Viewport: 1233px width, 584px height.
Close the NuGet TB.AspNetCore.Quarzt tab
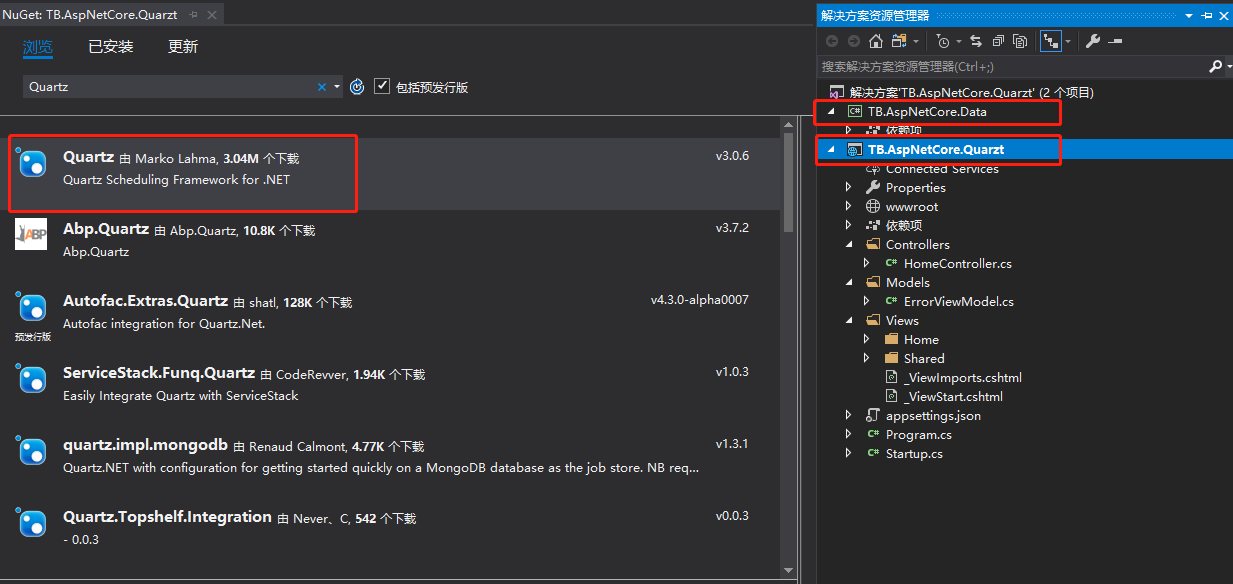point(211,15)
